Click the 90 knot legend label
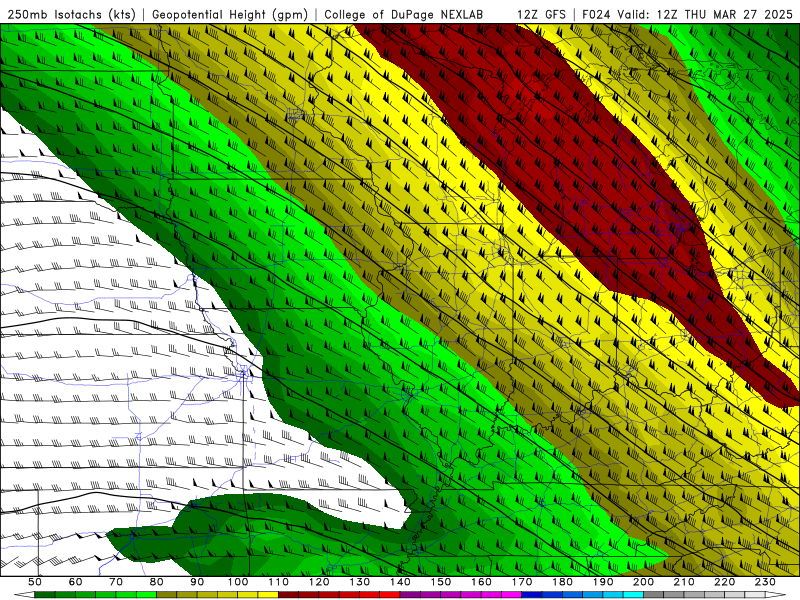Screen dimensions: 800x600 [x=197, y=582]
